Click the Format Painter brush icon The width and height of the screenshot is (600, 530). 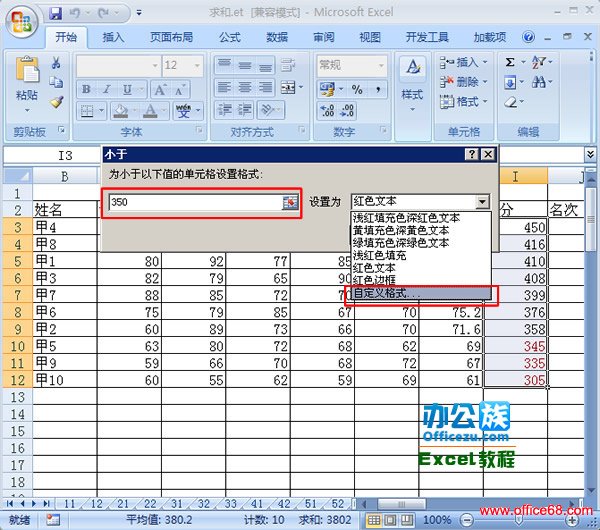click(57, 102)
